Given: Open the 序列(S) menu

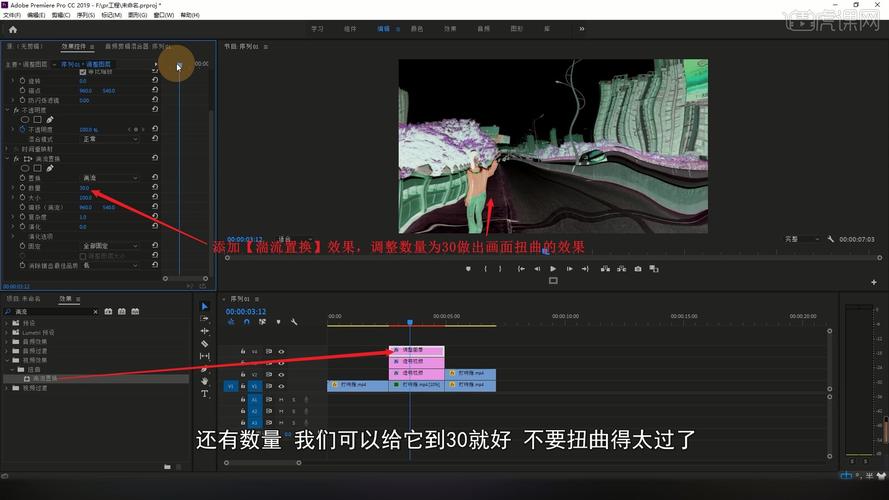Looking at the screenshot, I should coord(86,15).
